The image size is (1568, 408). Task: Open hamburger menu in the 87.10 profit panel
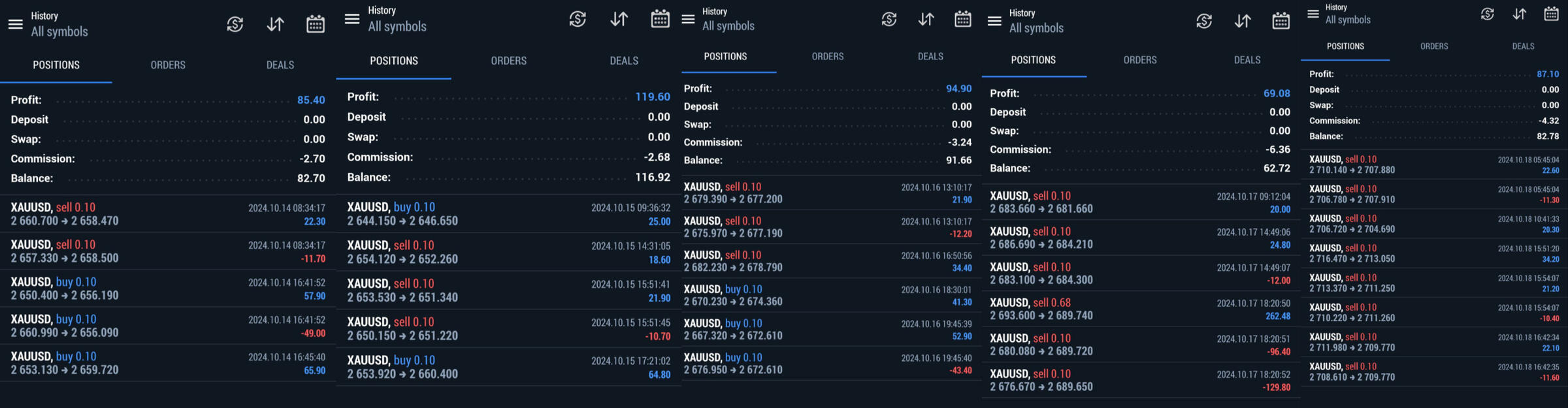point(1313,14)
